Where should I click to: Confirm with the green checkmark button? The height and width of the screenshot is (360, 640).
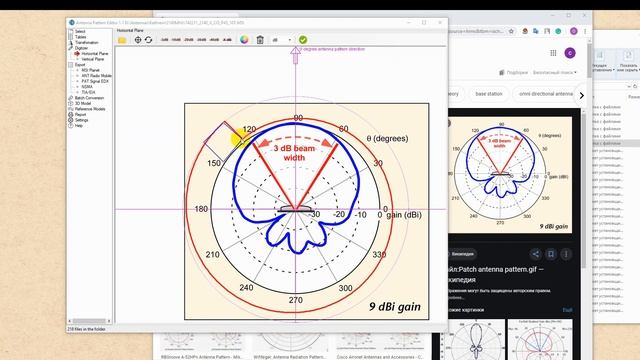tap(303, 40)
